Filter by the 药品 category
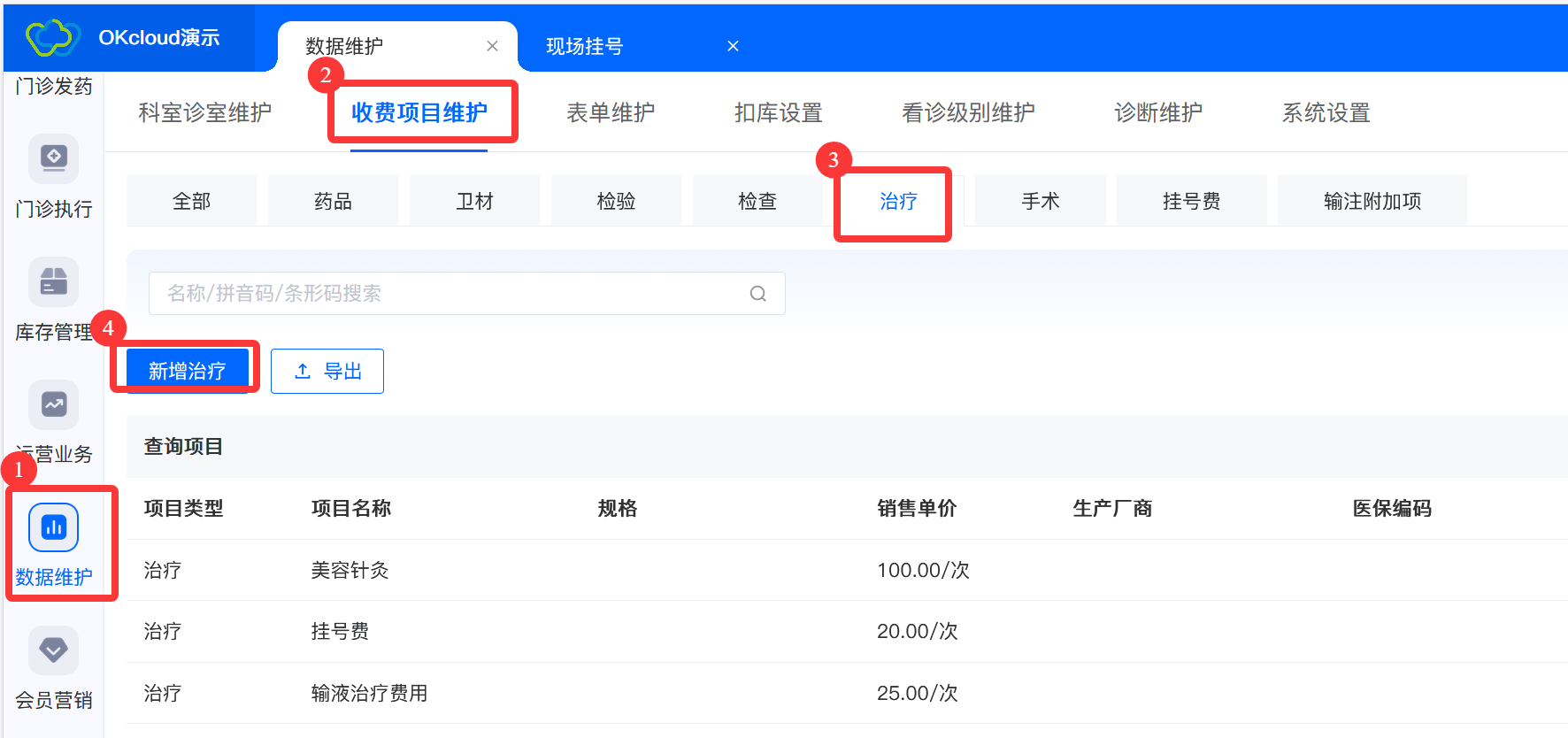Viewport: 1568px width, 738px height. coord(333,202)
